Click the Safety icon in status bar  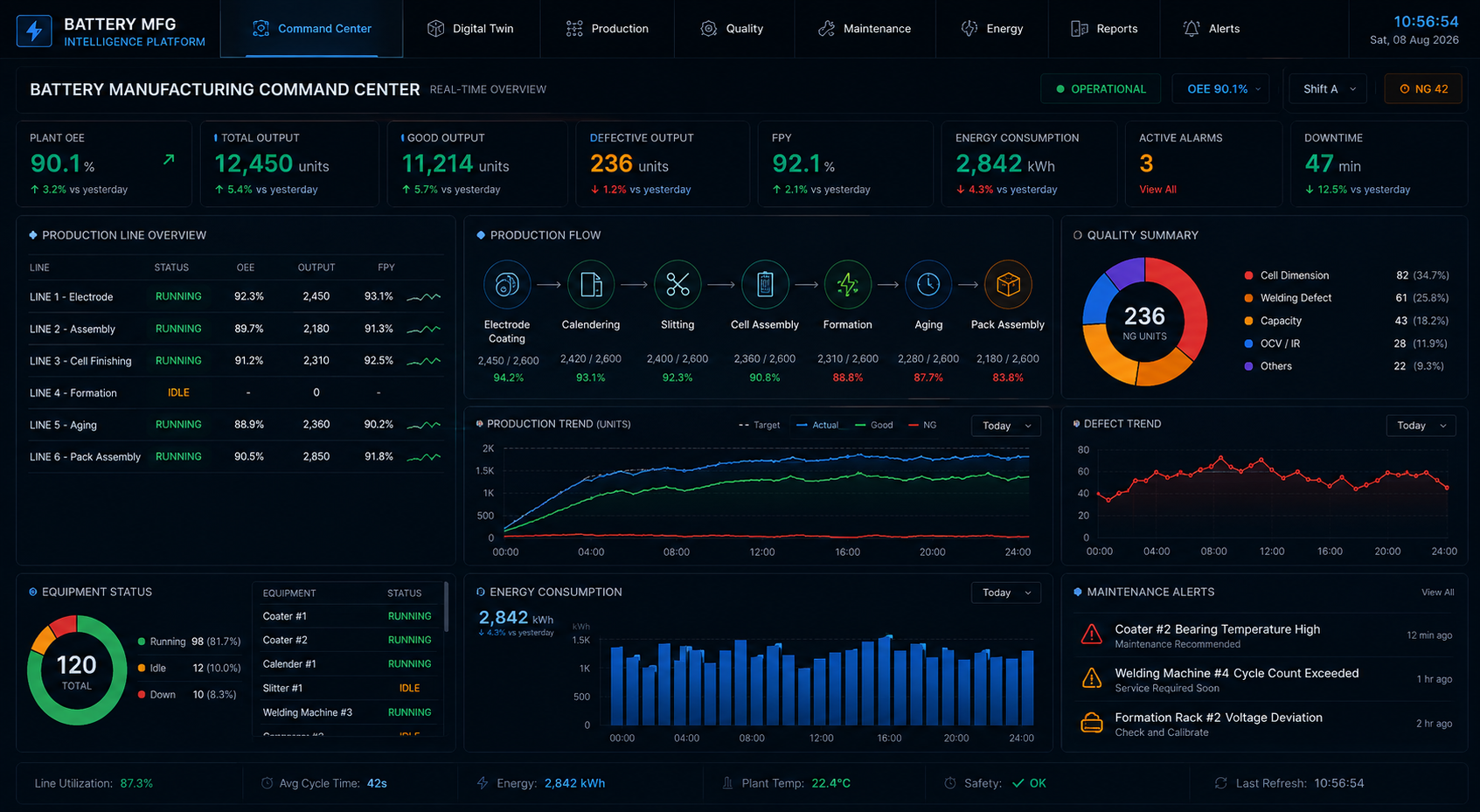950,783
